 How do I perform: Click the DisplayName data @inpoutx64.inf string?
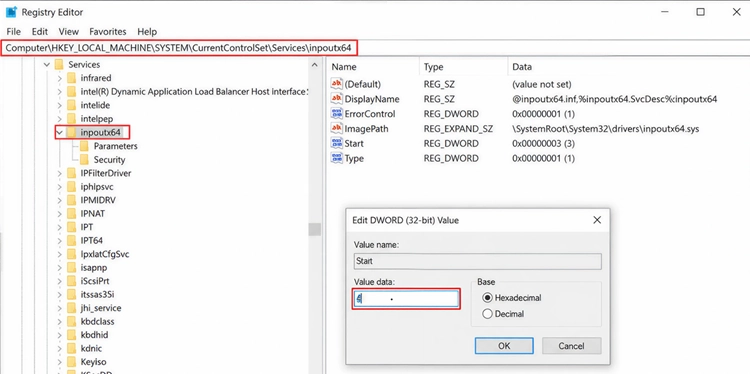614,99
